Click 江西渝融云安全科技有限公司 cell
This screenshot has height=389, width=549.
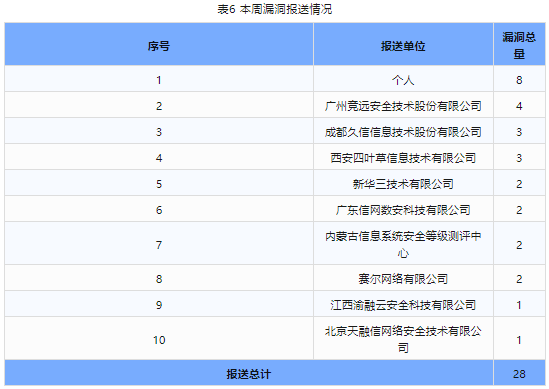point(403,305)
